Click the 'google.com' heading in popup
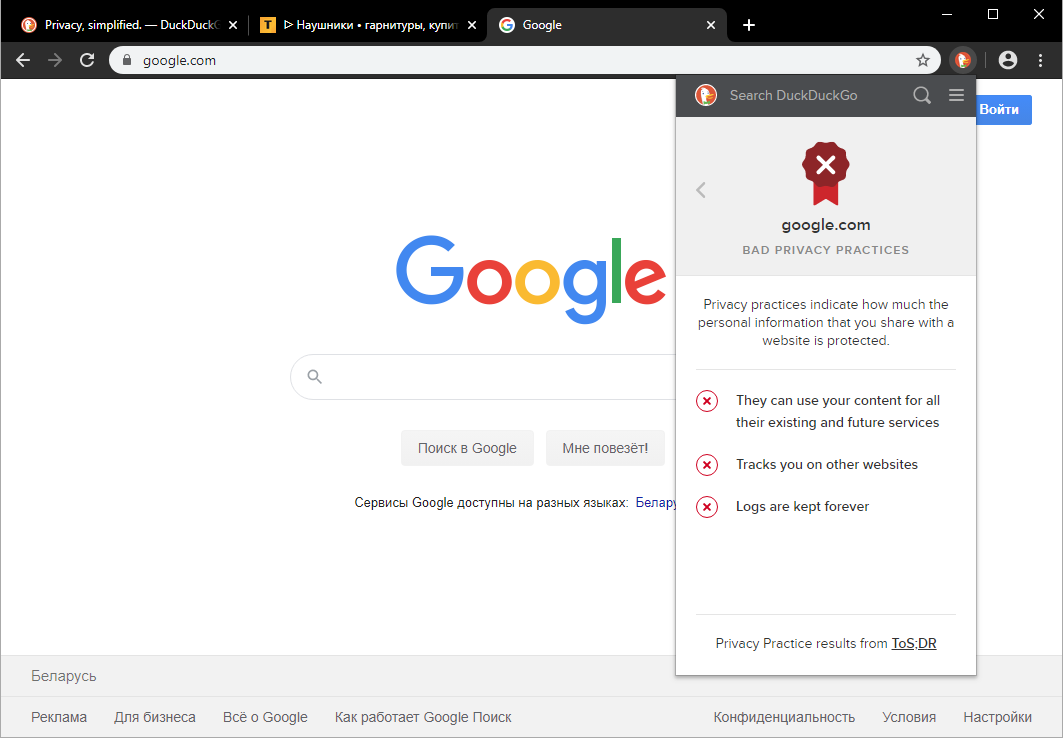This screenshot has width=1063, height=738. [825, 224]
